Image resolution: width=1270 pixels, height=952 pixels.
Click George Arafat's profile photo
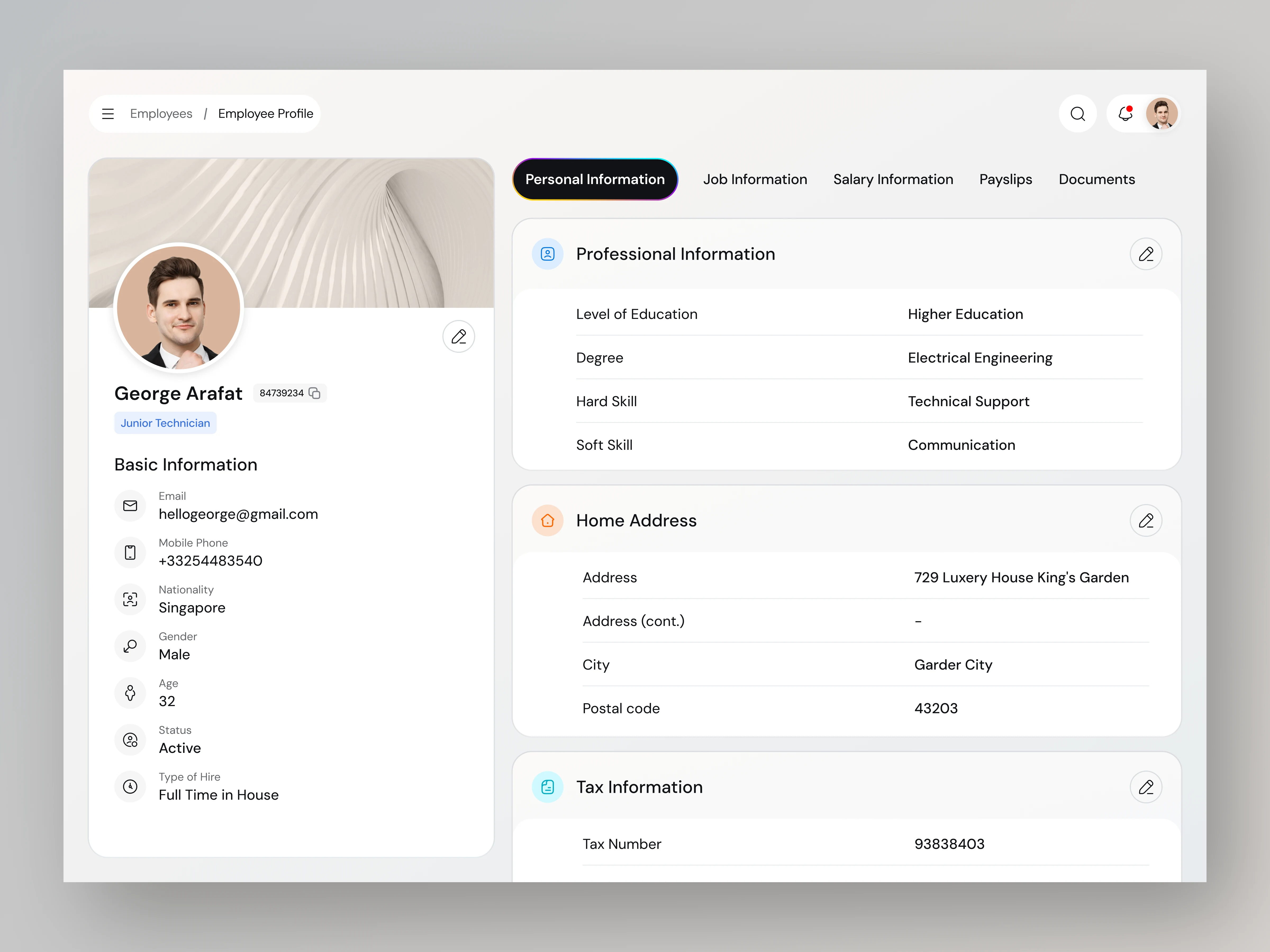[179, 308]
